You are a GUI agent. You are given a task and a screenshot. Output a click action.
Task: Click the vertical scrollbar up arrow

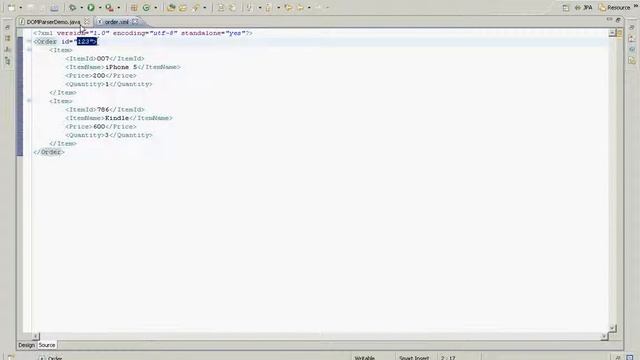612,33
